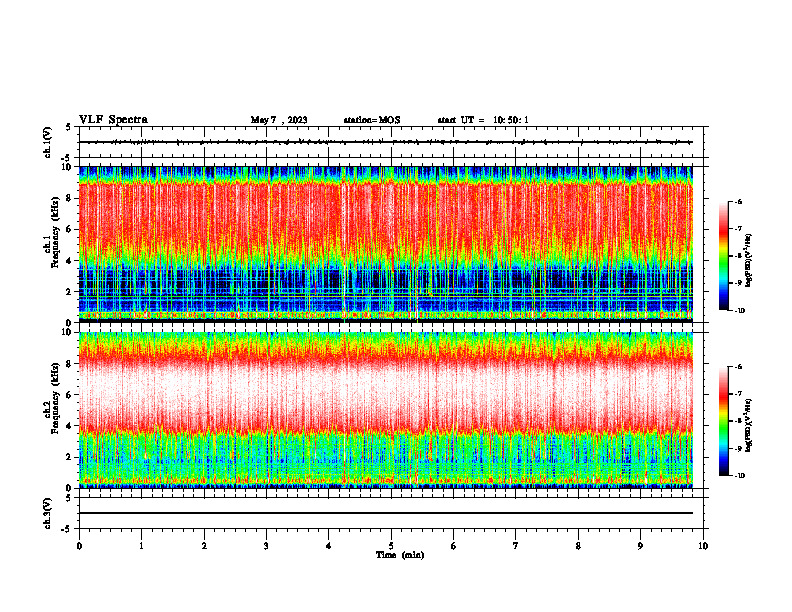Click time axis tick label "1"
This screenshot has height=612, width=792.
[141, 546]
